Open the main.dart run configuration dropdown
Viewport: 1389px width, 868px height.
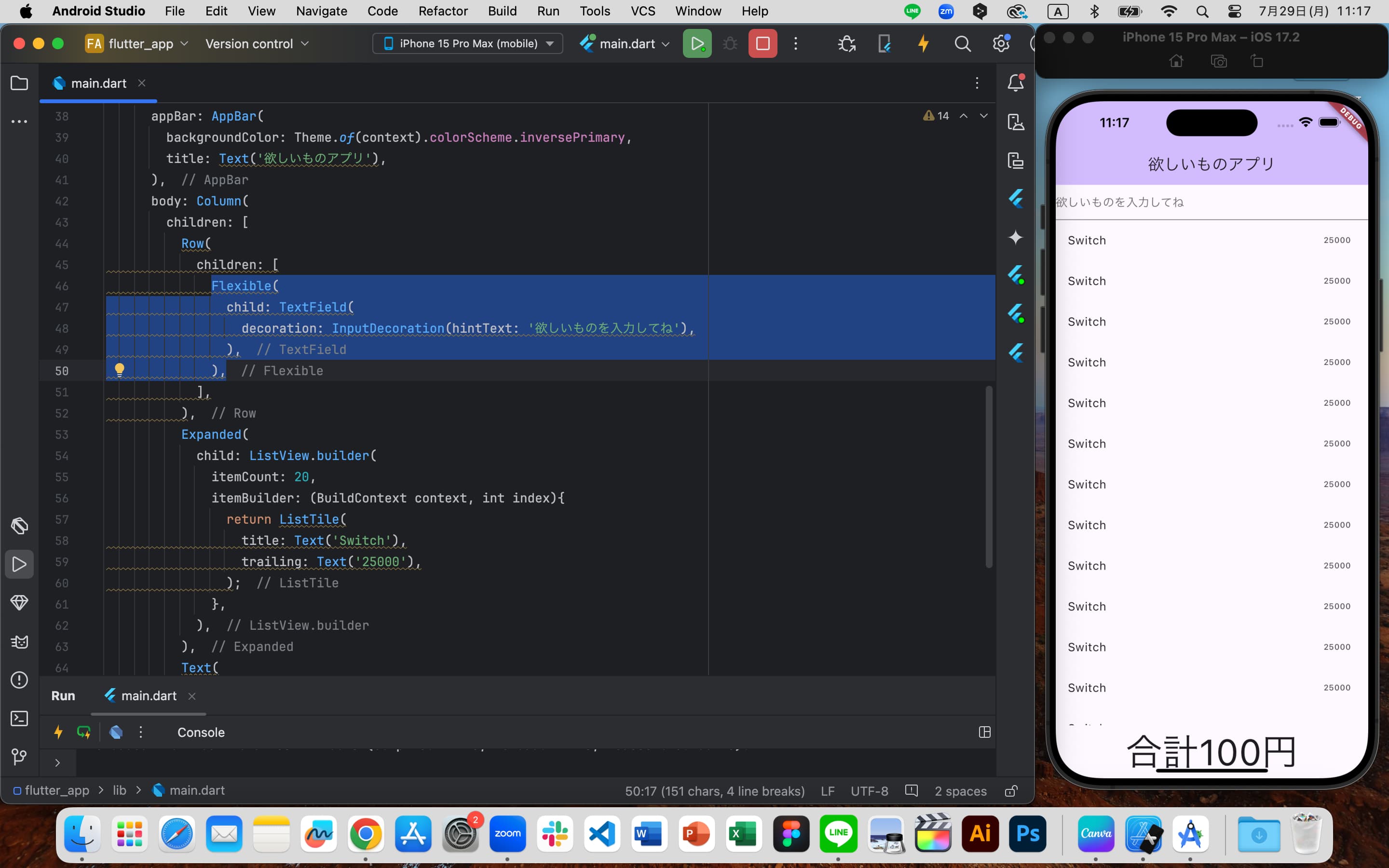coord(625,43)
